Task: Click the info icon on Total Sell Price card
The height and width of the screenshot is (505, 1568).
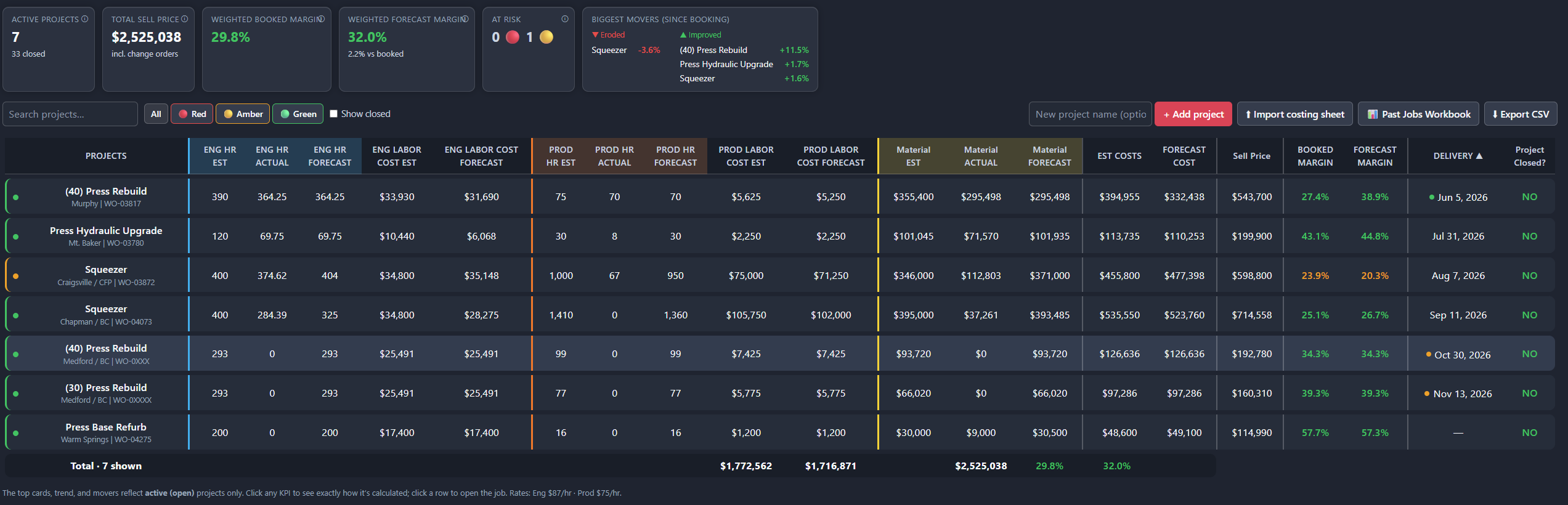Action: point(184,19)
